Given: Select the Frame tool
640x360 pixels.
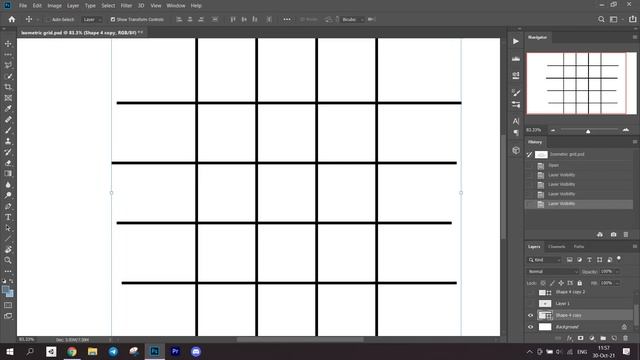Looking at the screenshot, I should [x=8, y=98].
